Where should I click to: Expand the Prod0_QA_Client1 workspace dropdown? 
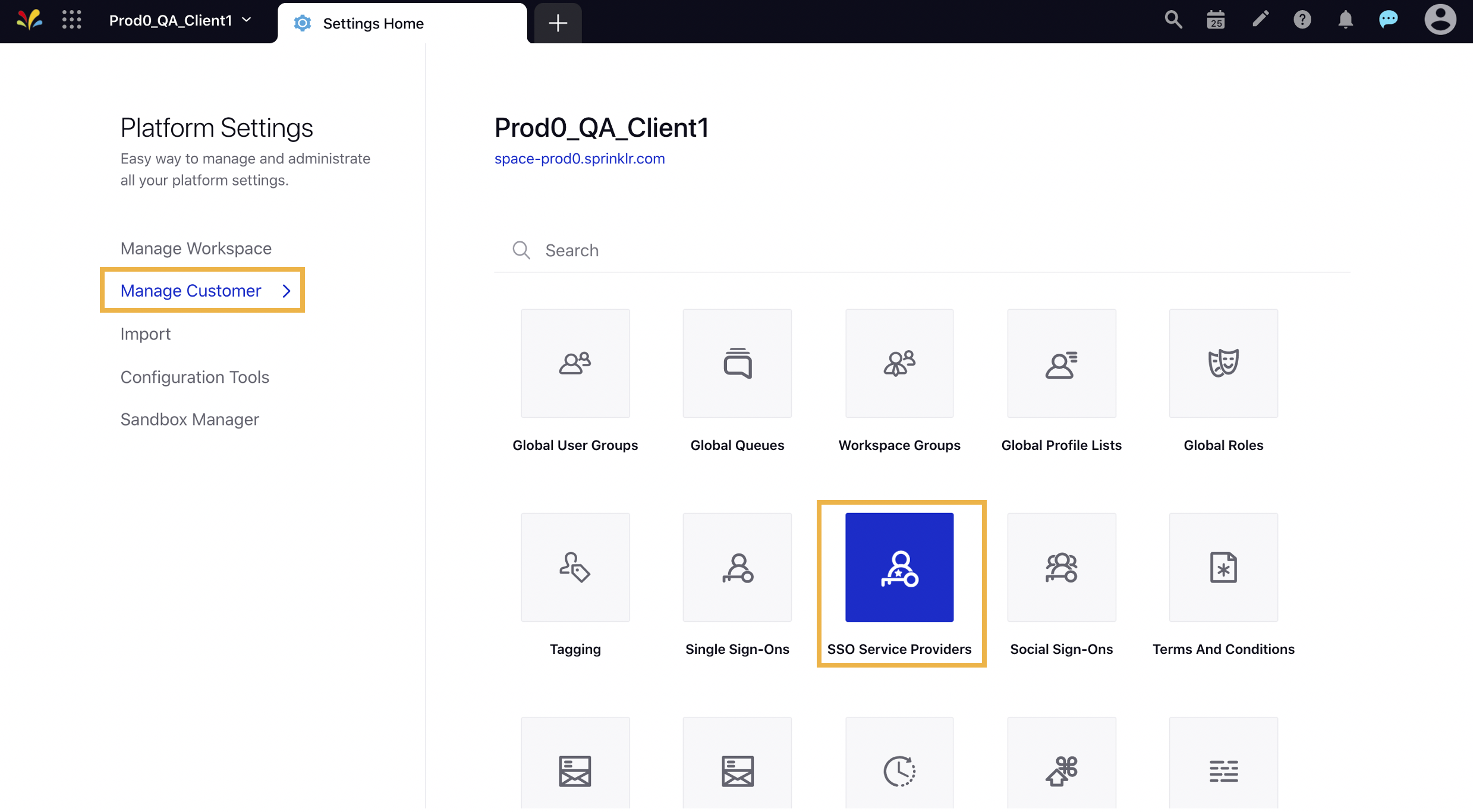click(180, 20)
